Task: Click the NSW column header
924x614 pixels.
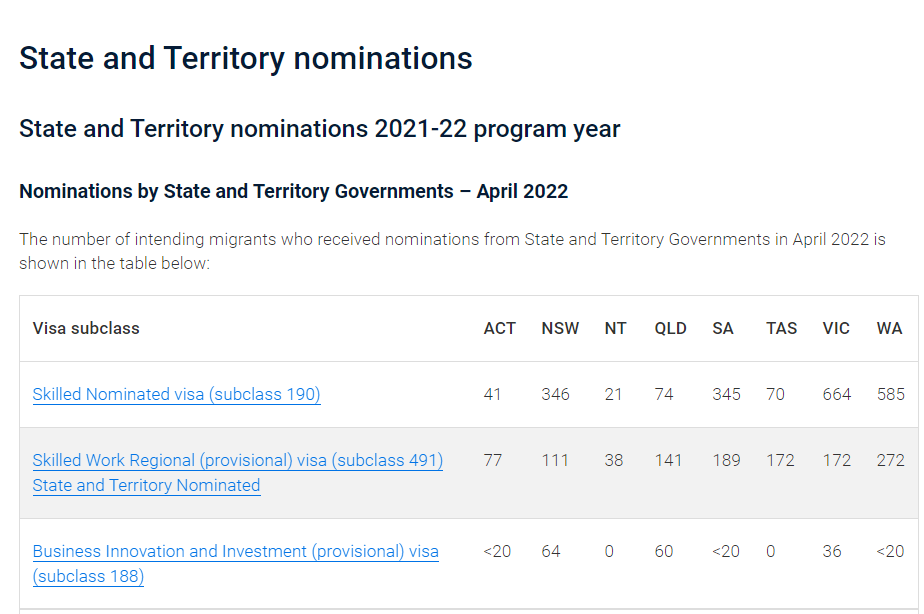Action: (560, 328)
